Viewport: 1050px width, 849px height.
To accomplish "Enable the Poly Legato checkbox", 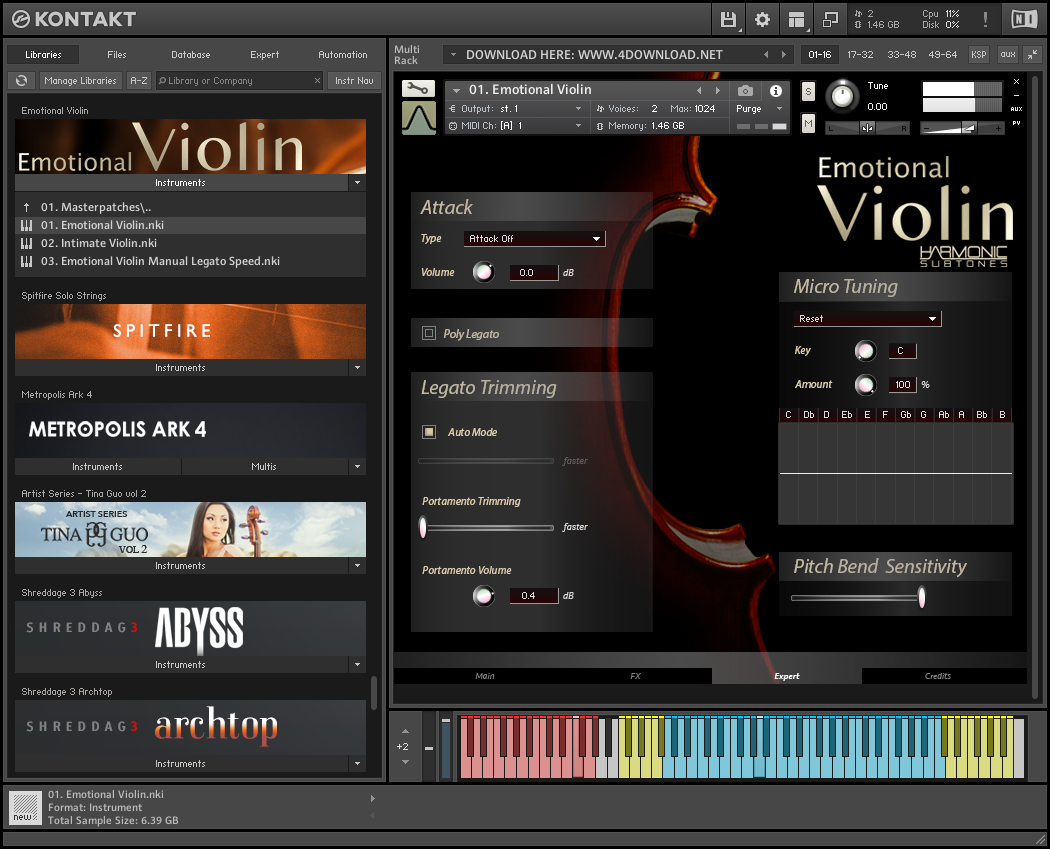I will point(429,333).
